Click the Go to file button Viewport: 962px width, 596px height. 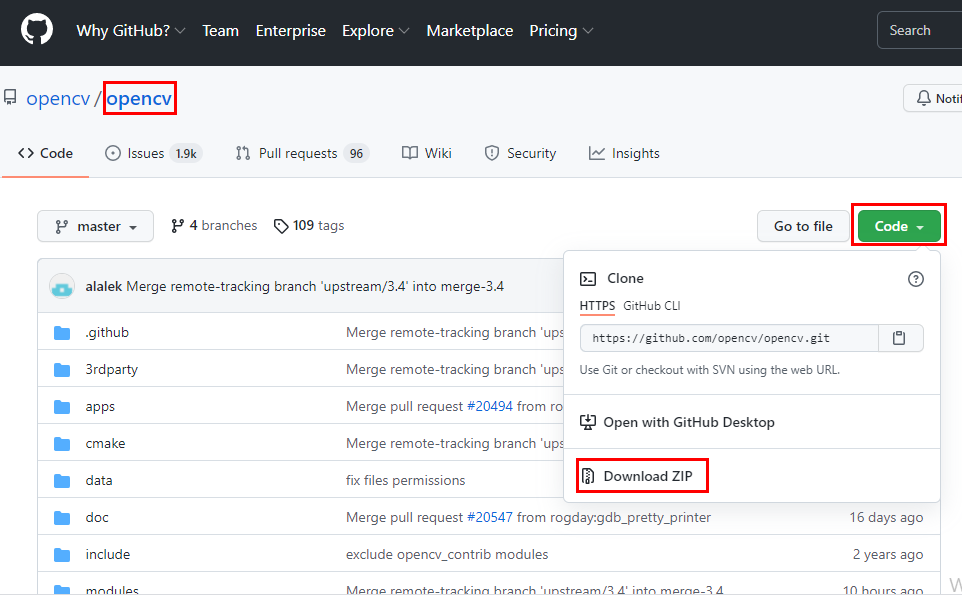803,226
